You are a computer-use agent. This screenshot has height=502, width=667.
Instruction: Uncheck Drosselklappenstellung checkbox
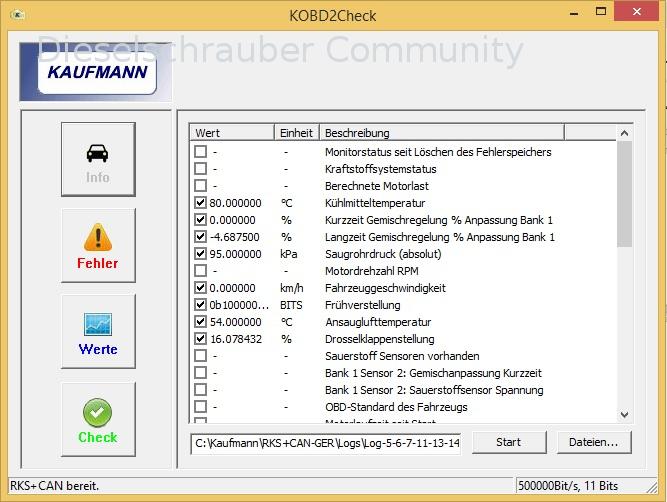[x=200, y=339]
